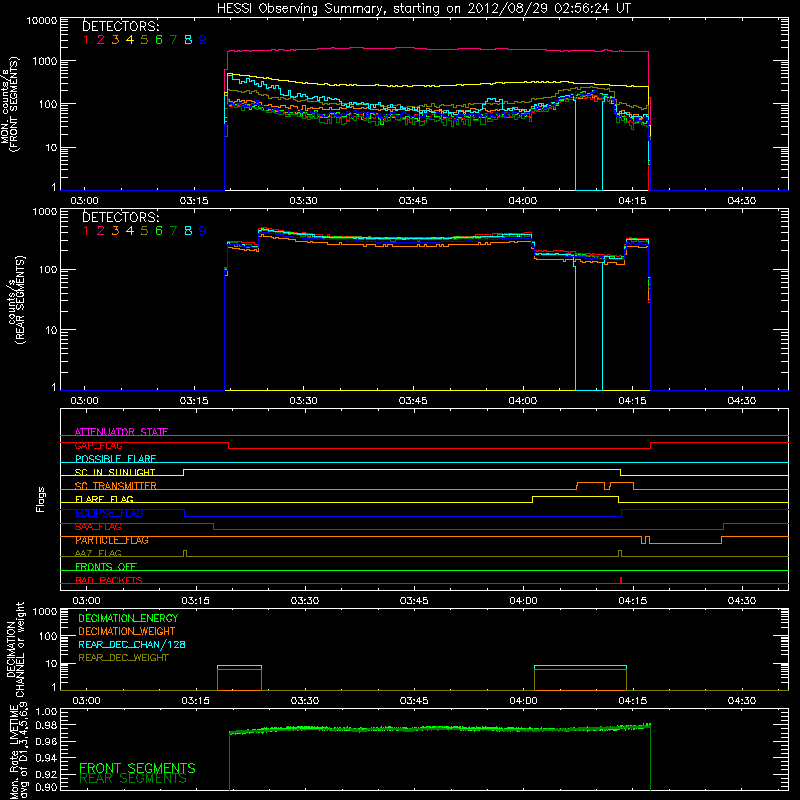Click the POSSIBLE_FLARE flag label
Image resolution: width=800 pixels, height=800 pixels.
click(x=115, y=459)
